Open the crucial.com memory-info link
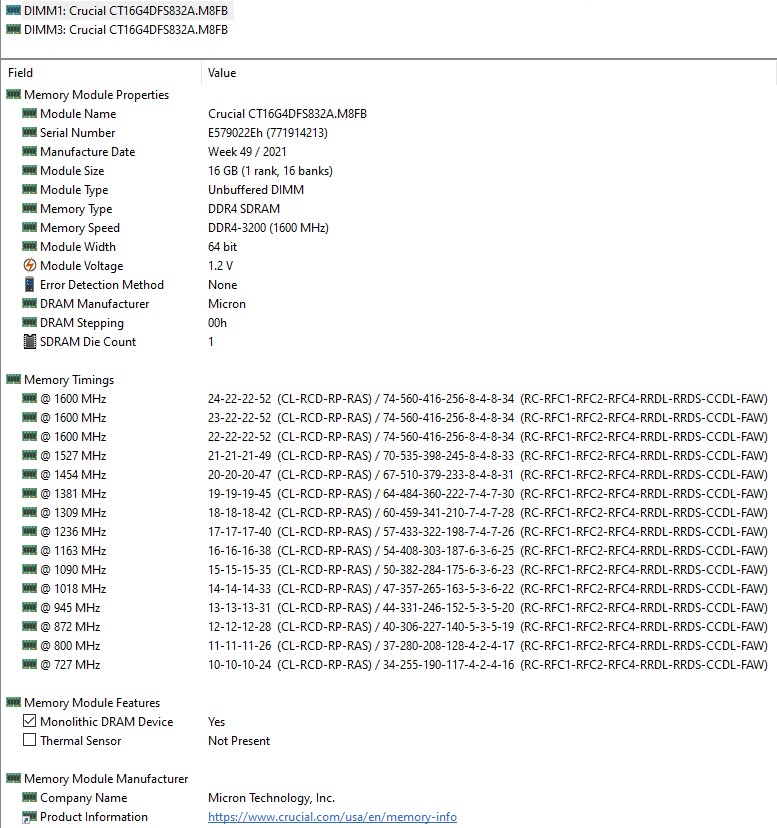This screenshot has height=828, width=777. (332, 817)
